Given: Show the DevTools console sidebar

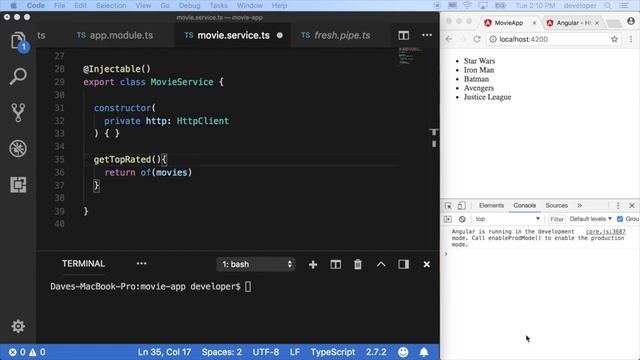Looking at the screenshot, I should tap(448, 219).
